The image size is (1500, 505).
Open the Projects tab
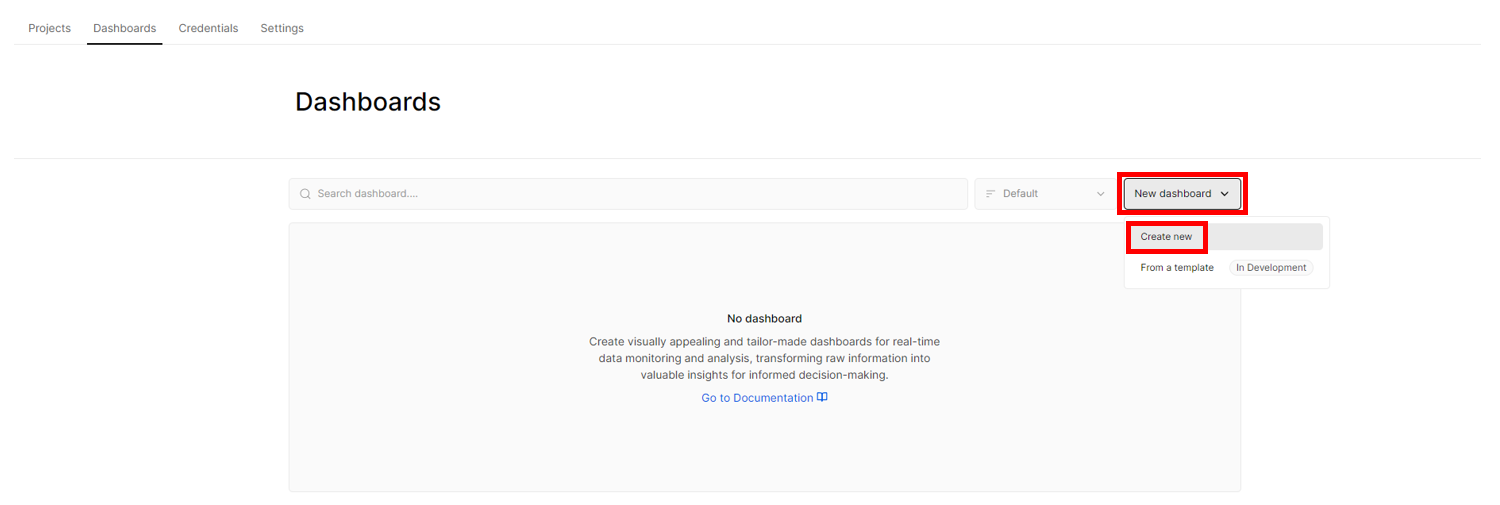[49, 28]
